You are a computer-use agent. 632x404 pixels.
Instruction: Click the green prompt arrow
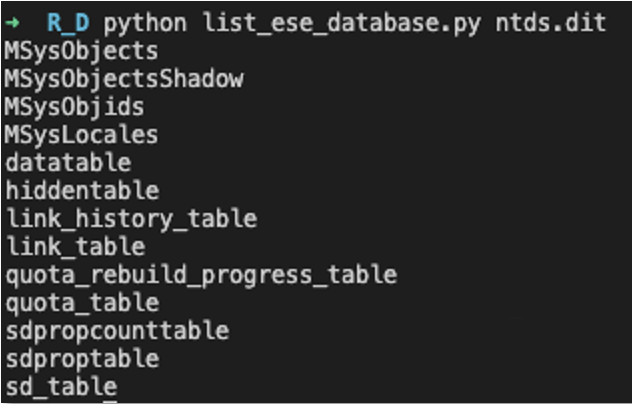[x=12, y=22]
